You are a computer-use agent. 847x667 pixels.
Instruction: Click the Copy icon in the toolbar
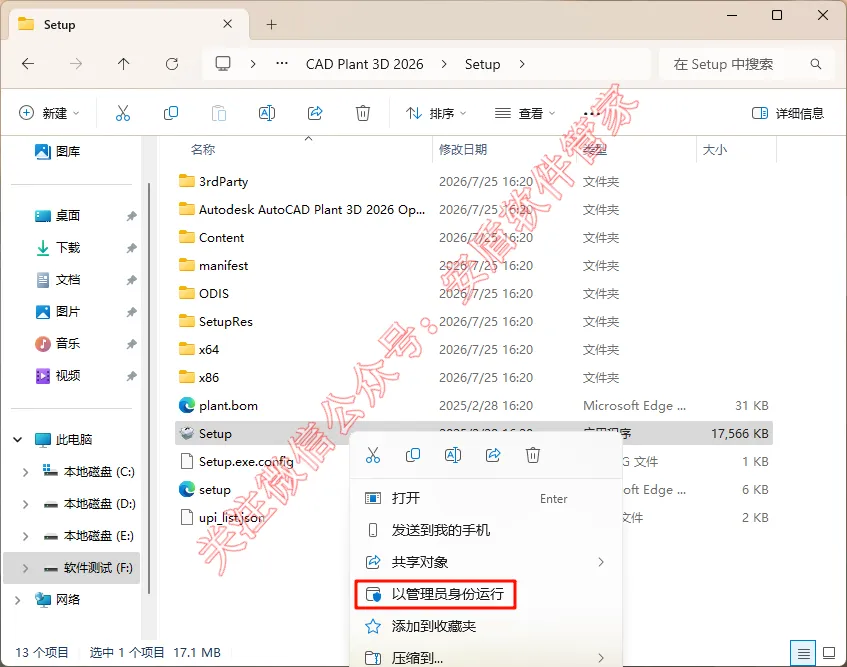click(171, 113)
